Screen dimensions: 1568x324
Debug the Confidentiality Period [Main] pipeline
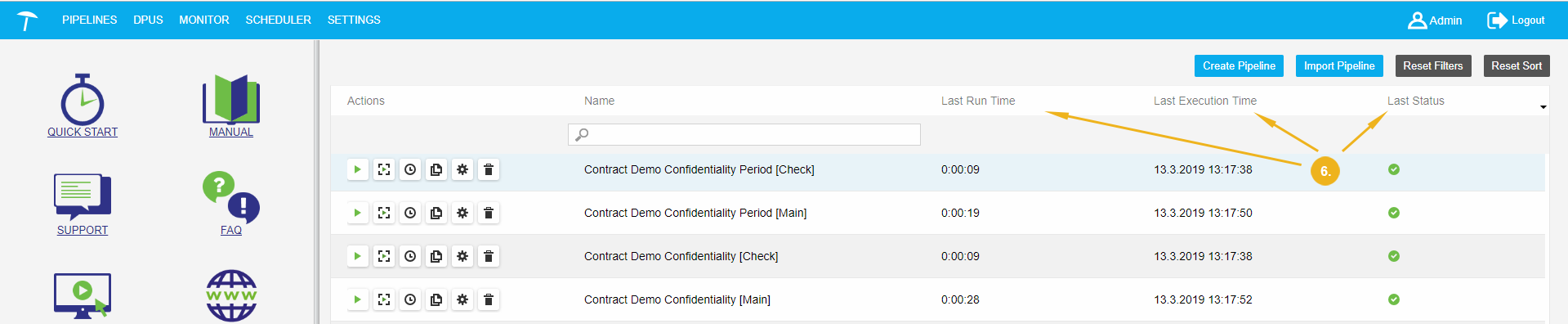(x=384, y=213)
